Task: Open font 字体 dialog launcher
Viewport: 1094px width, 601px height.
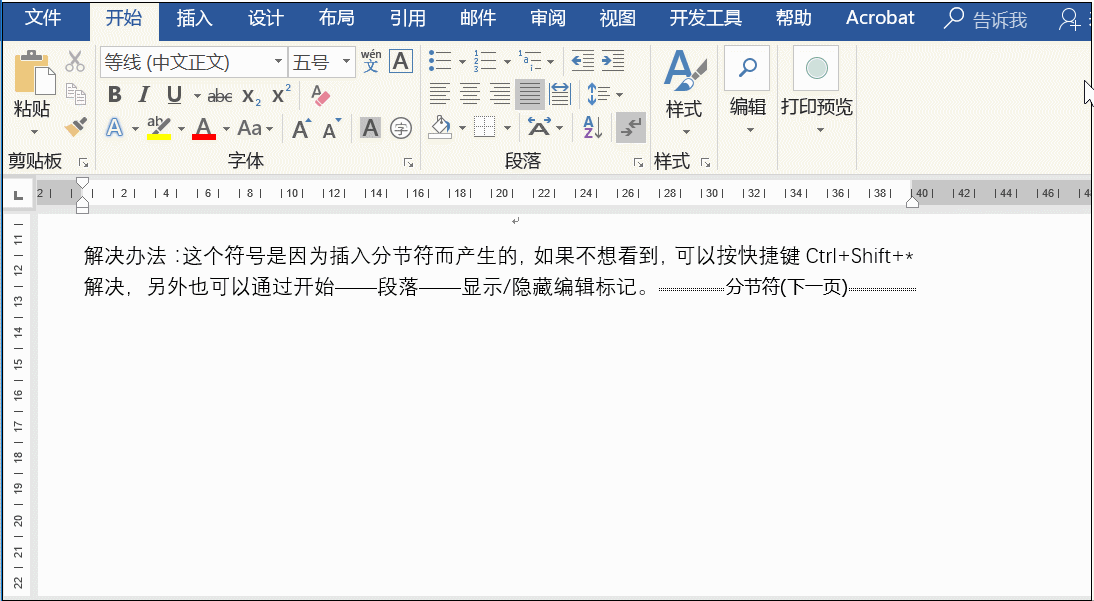Action: click(409, 163)
